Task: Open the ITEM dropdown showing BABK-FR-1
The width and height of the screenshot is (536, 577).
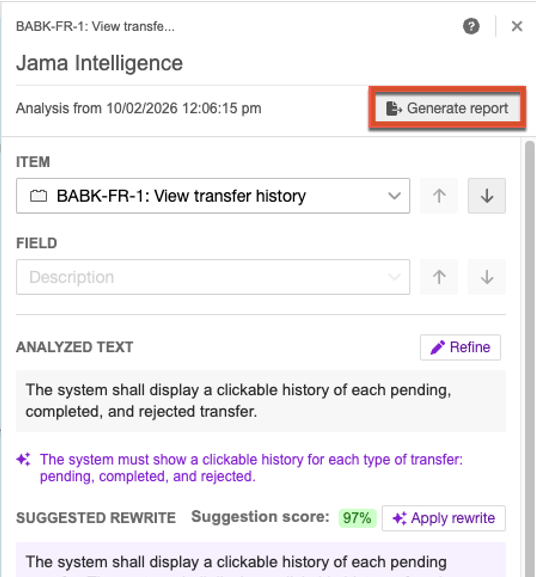Action: (x=213, y=196)
